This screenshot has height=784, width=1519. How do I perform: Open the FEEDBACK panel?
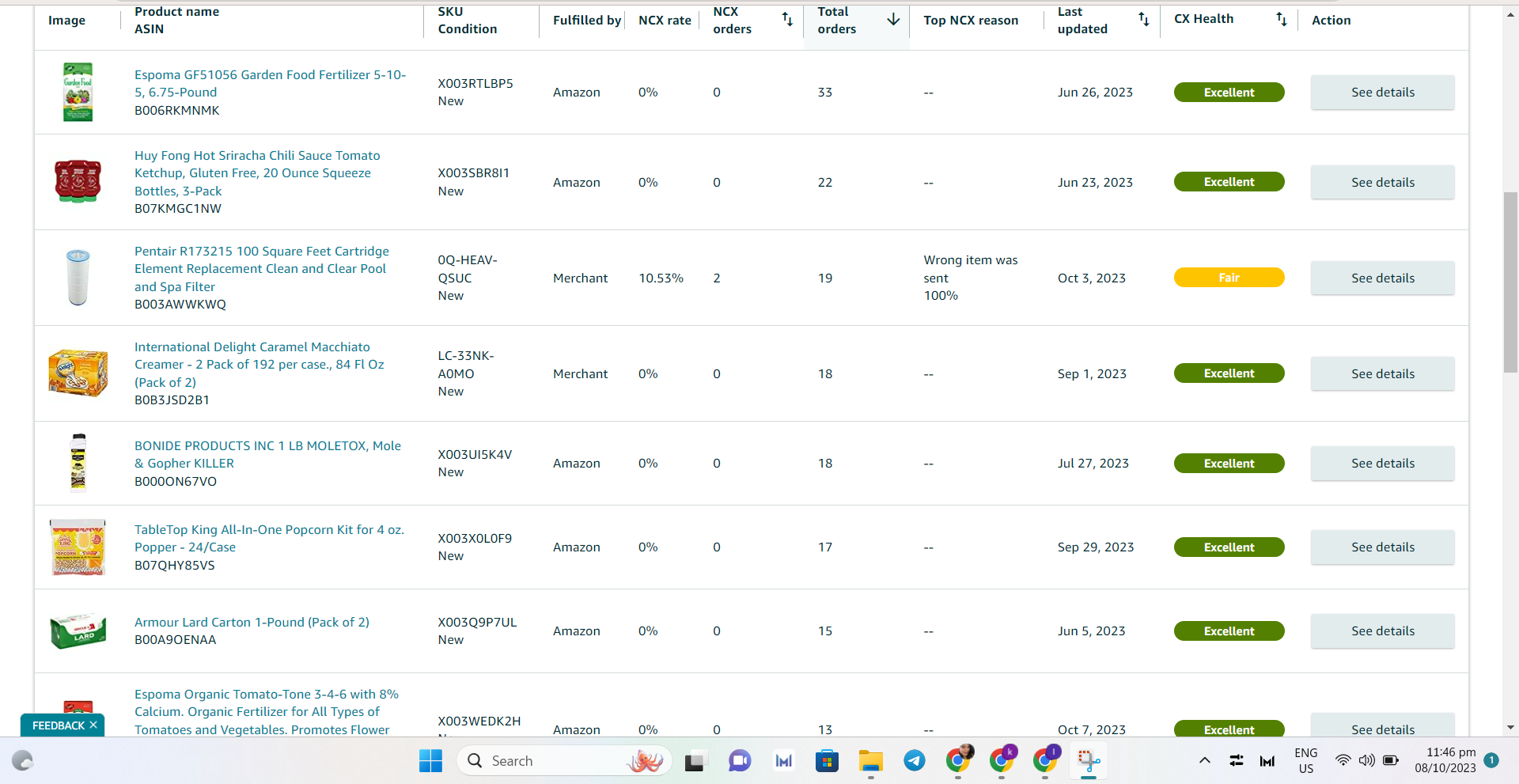58,725
